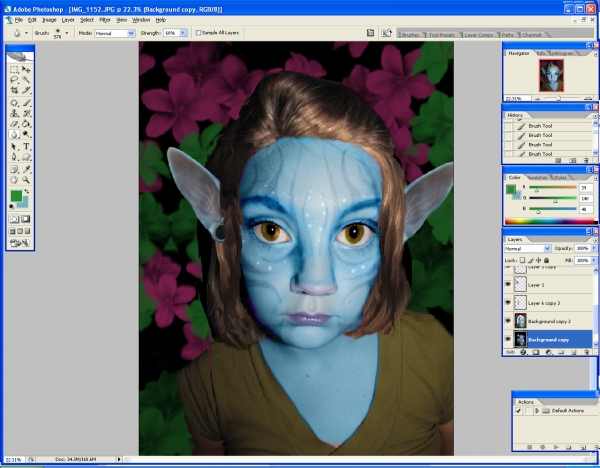The height and width of the screenshot is (468, 600).
Task: Swap foreground and background colors
Action: pyautogui.click(x=26, y=191)
